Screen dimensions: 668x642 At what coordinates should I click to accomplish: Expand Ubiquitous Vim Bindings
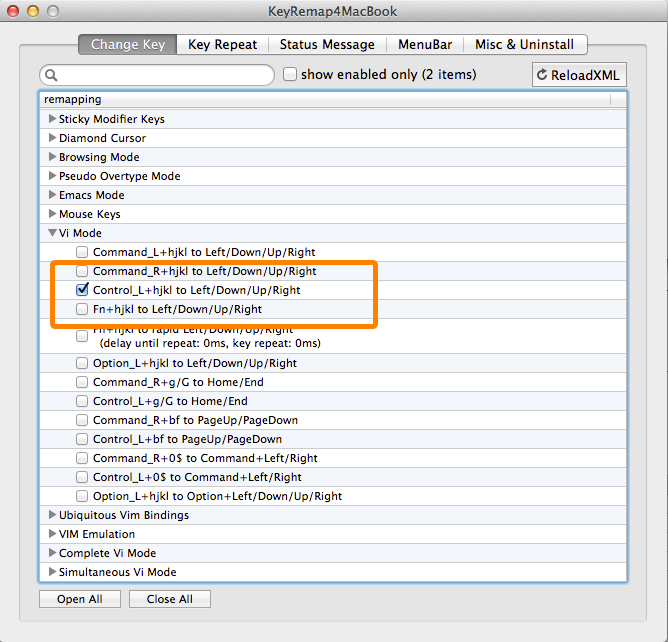pos(52,515)
